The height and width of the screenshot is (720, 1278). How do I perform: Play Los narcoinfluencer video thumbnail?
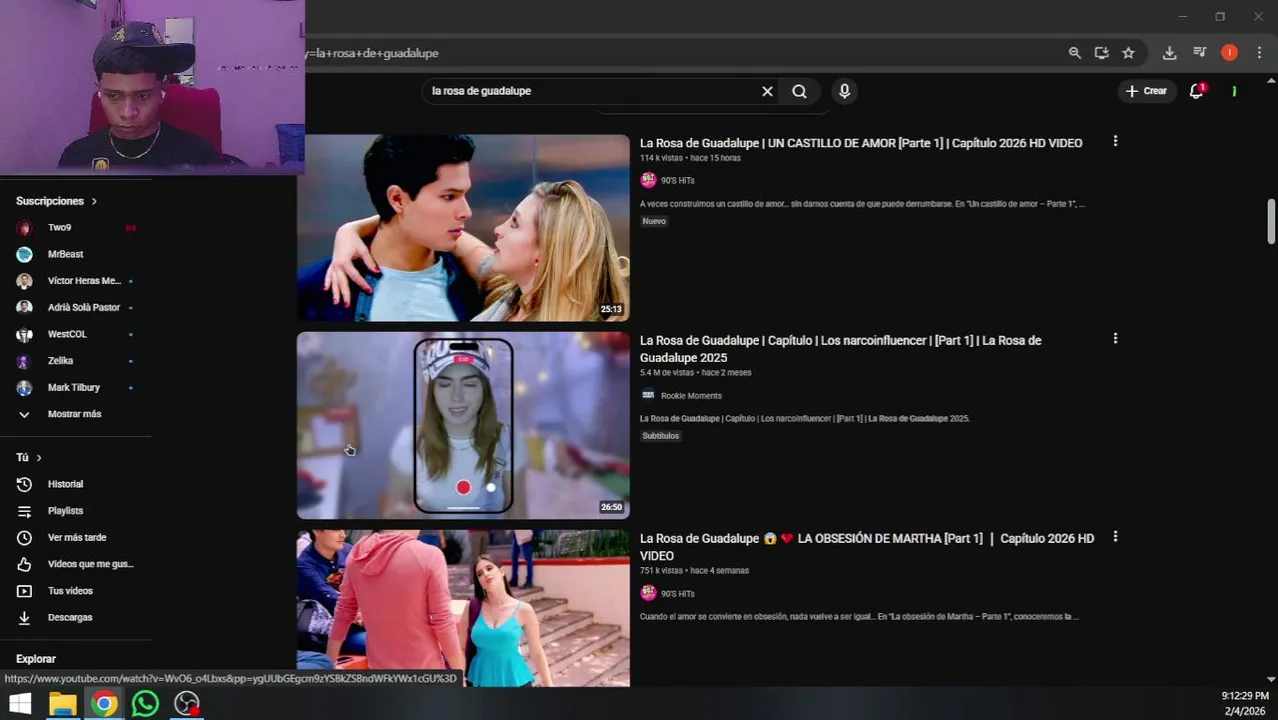point(463,425)
